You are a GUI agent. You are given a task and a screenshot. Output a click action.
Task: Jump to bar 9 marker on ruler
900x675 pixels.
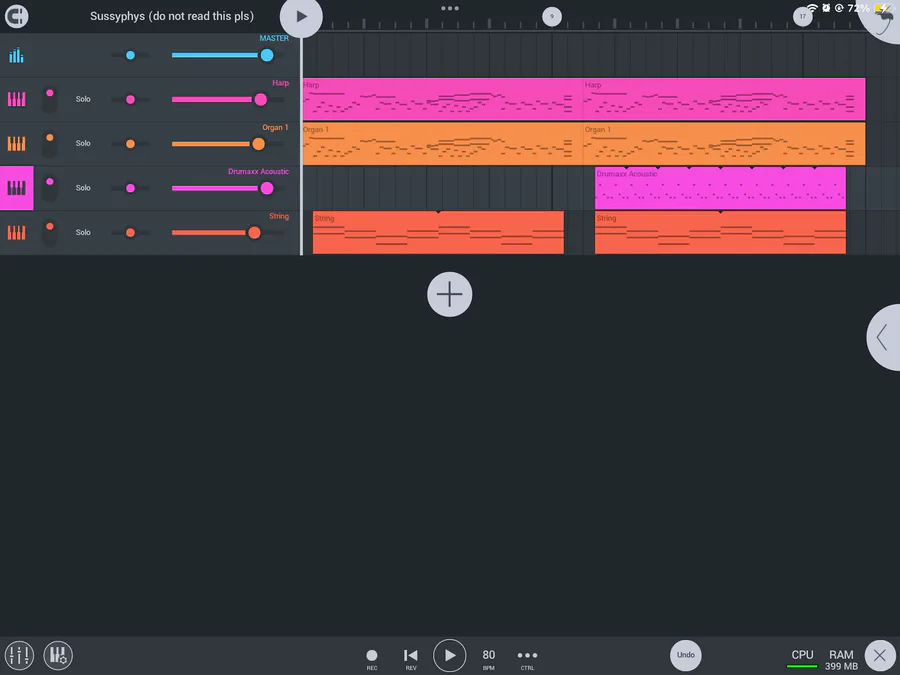pyautogui.click(x=552, y=17)
